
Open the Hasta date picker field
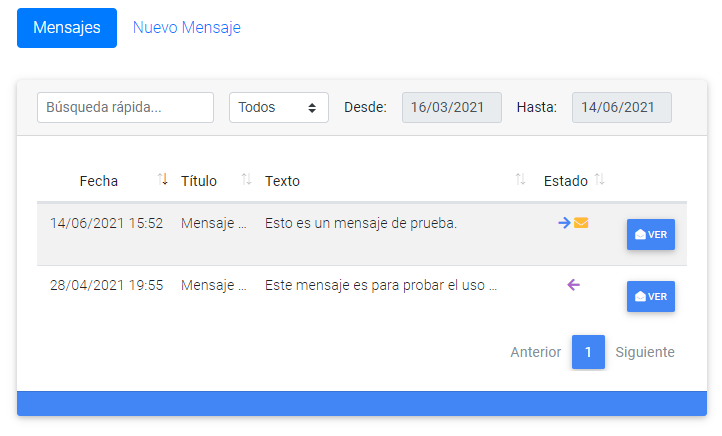point(622,107)
